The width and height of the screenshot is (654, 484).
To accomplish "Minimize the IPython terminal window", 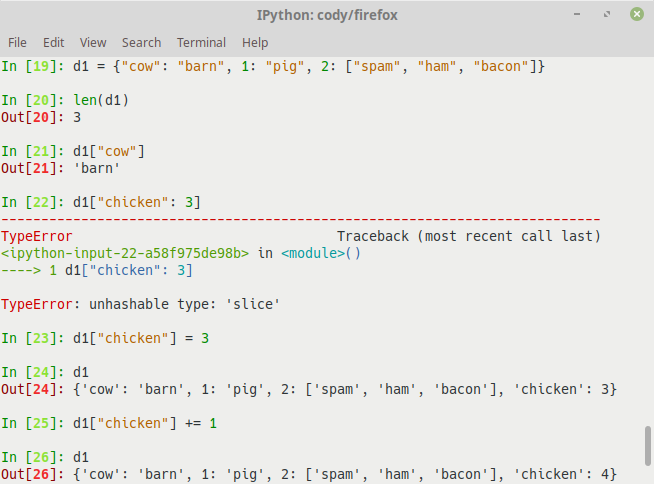I will coord(577,14).
